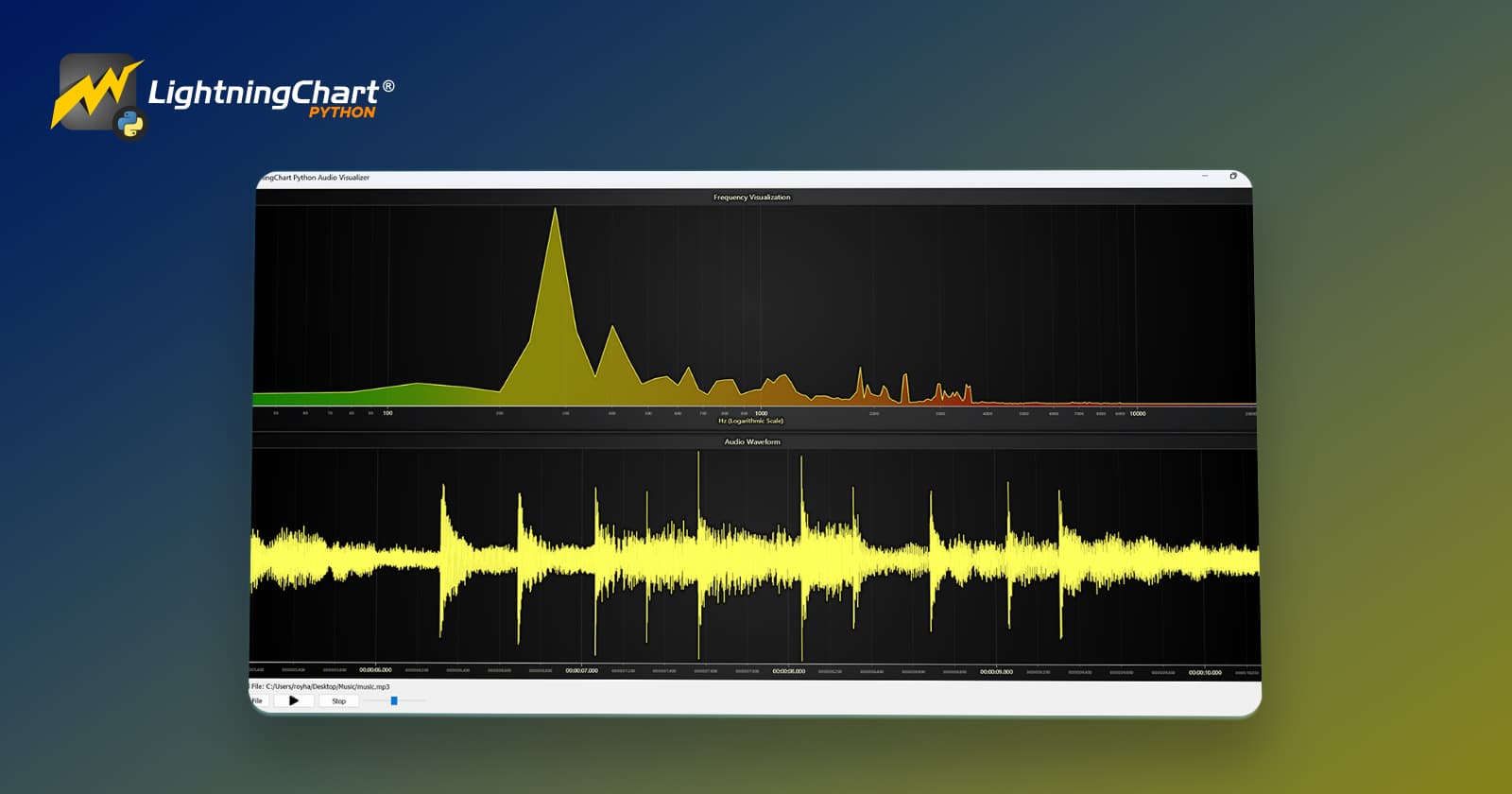Viewport: 1512px width, 794px height.
Task: Click the 00:00:07.000 timeline marker
Action: coord(581,670)
